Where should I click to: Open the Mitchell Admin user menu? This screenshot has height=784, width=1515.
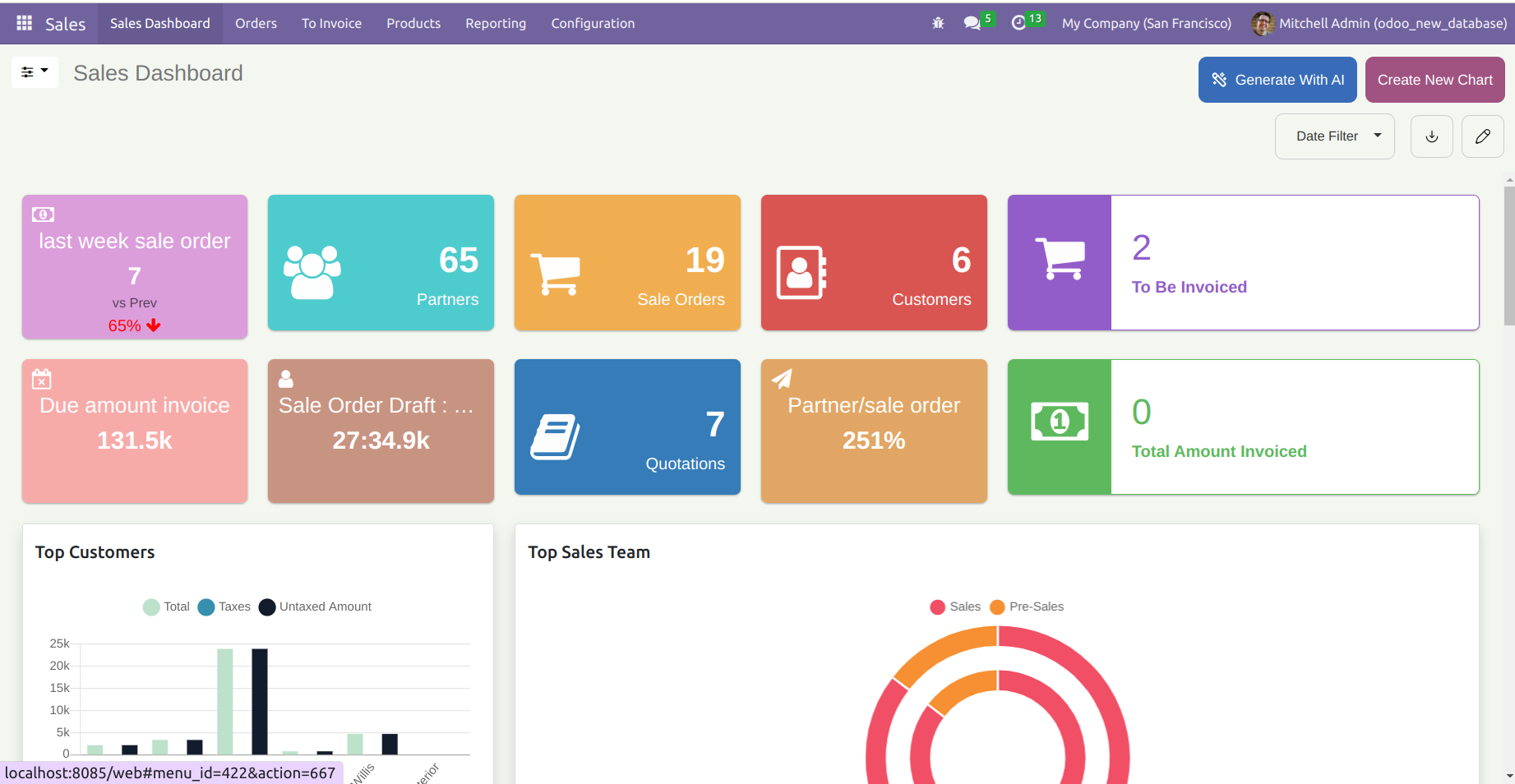[x=1379, y=23]
